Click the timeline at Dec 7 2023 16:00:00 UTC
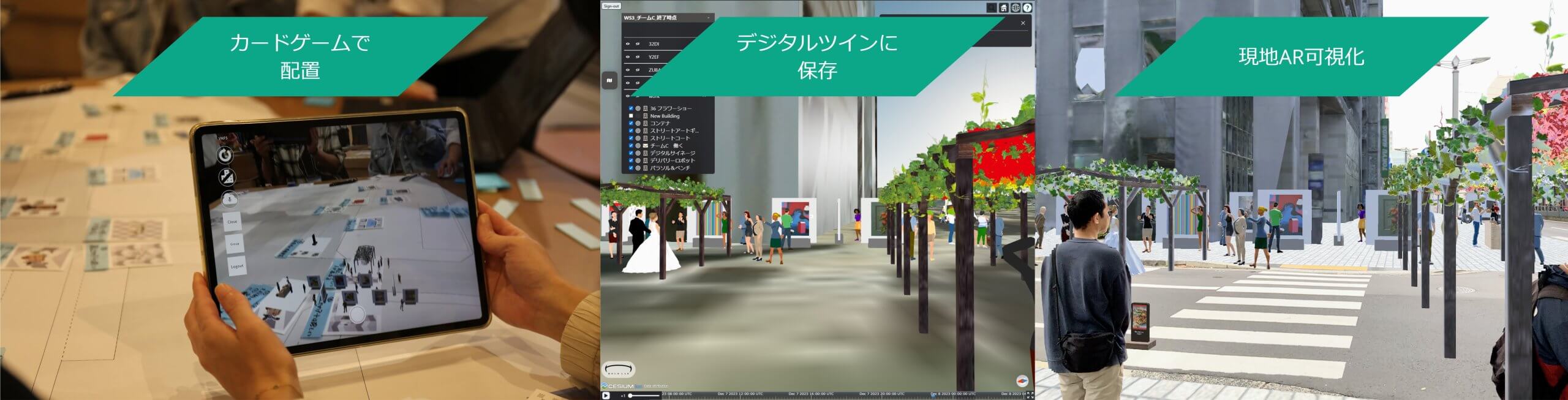 811,394
